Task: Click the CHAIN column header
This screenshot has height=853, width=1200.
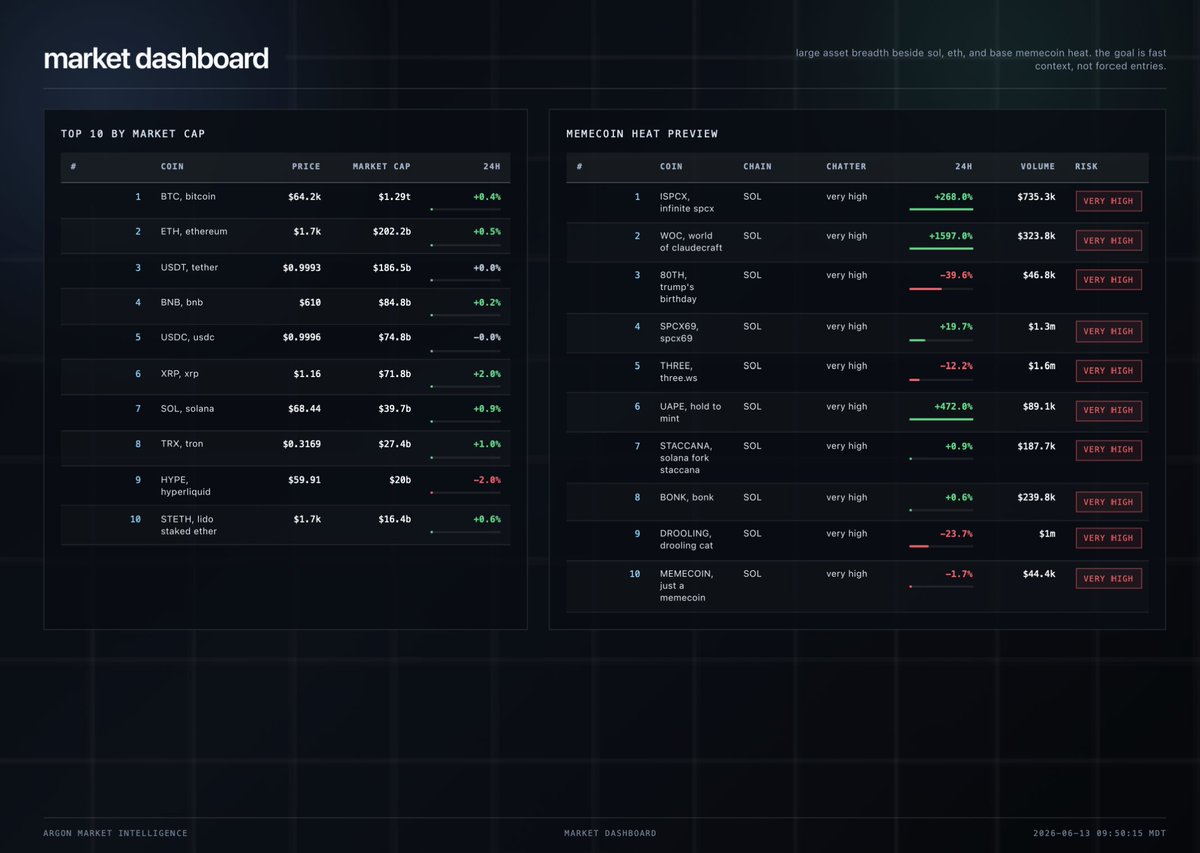Action: (x=758, y=167)
